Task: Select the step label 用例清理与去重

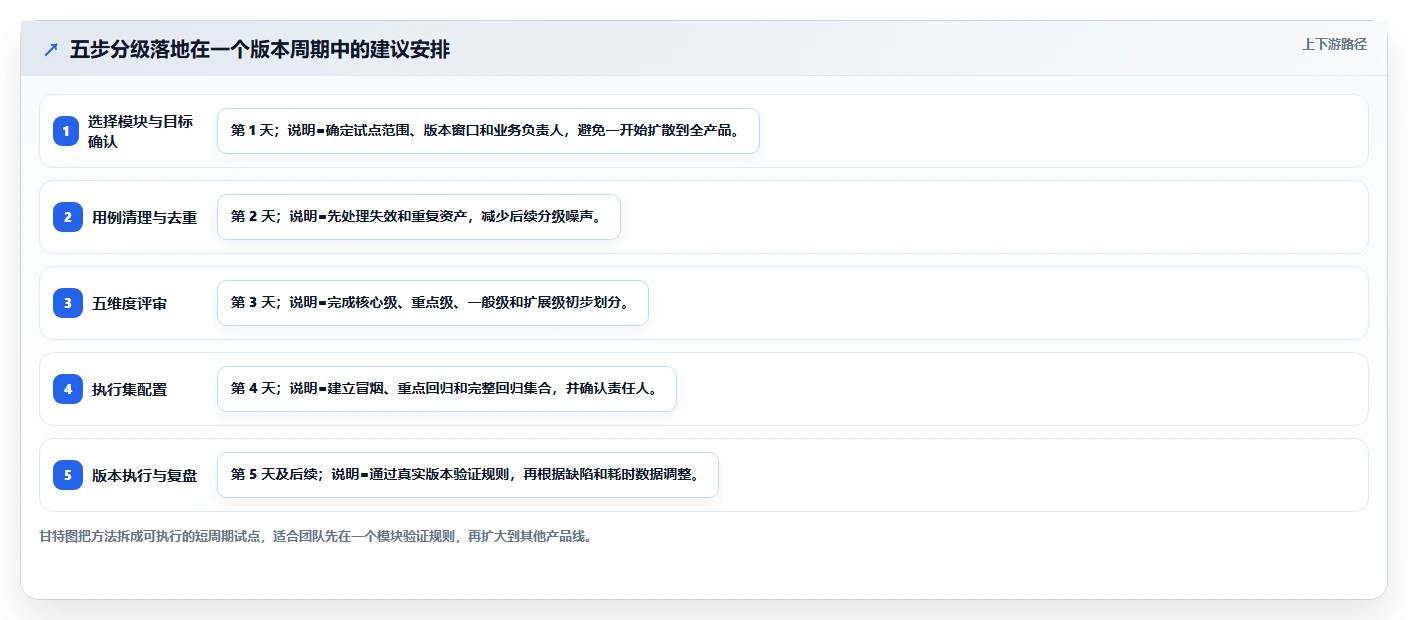Action: point(144,217)
